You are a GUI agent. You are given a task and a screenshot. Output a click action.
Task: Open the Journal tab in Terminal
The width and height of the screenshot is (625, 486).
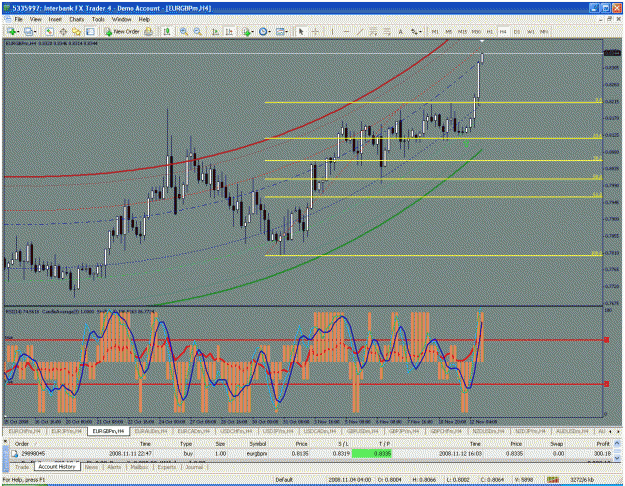point(194,466)
